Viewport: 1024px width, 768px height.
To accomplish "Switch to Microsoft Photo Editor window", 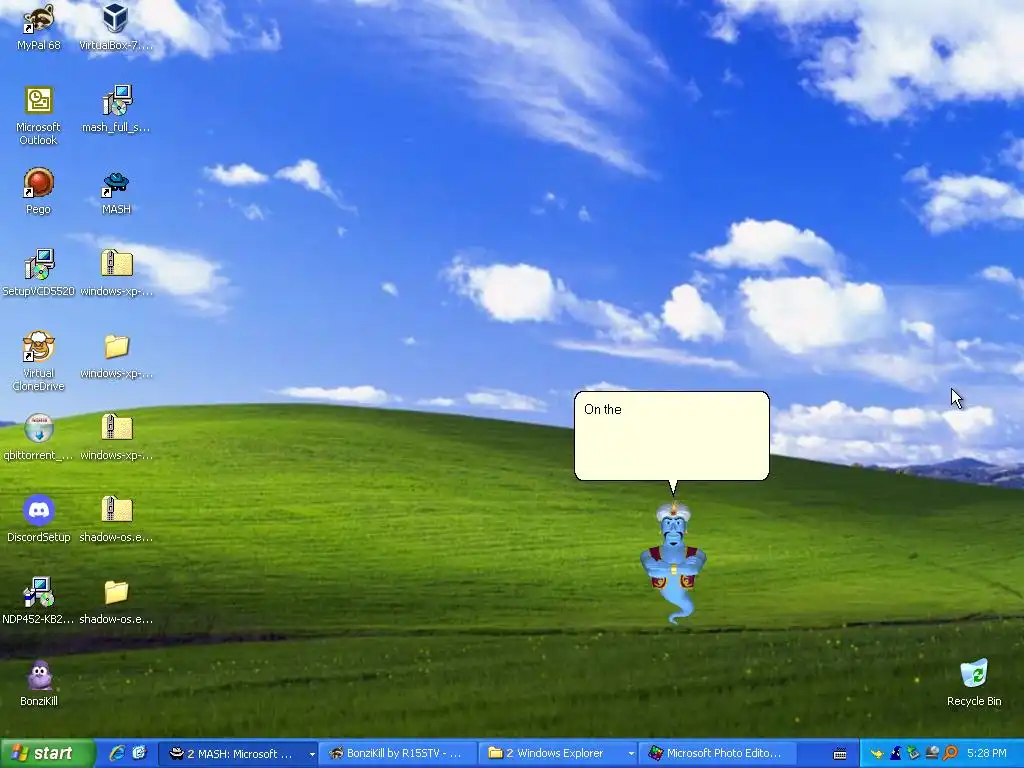I will [716, 753].
